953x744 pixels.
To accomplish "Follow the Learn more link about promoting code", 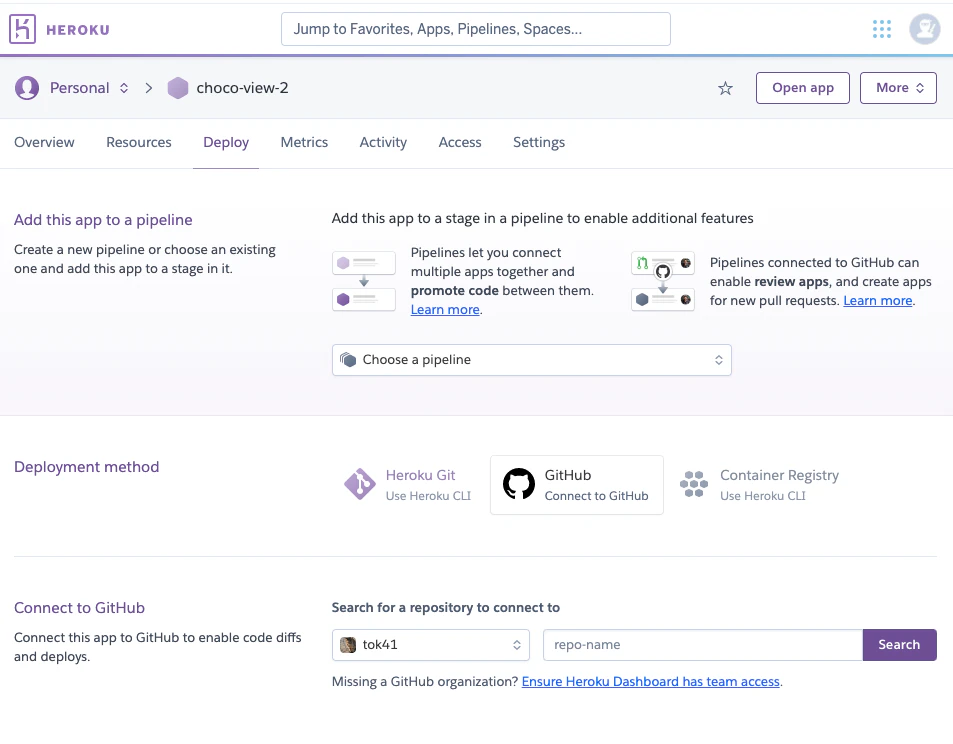I will click(445, 310).
